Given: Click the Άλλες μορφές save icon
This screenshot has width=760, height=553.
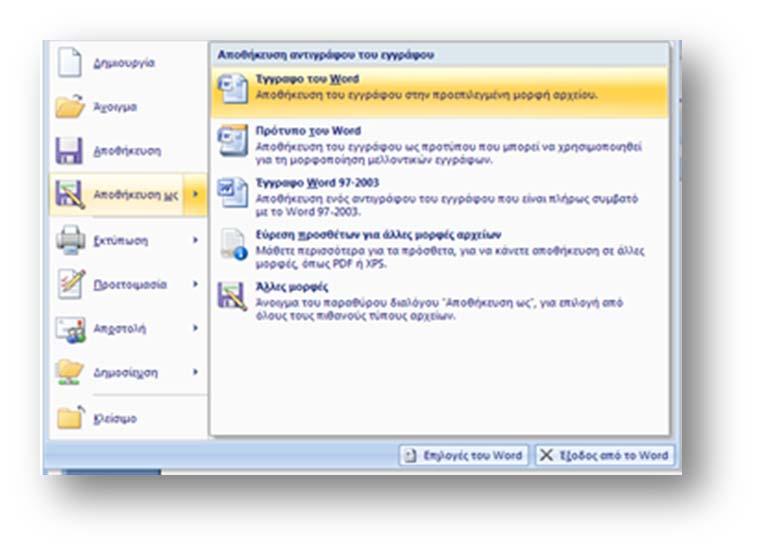Looking at the screenshot, I should (x=233, y=296).
